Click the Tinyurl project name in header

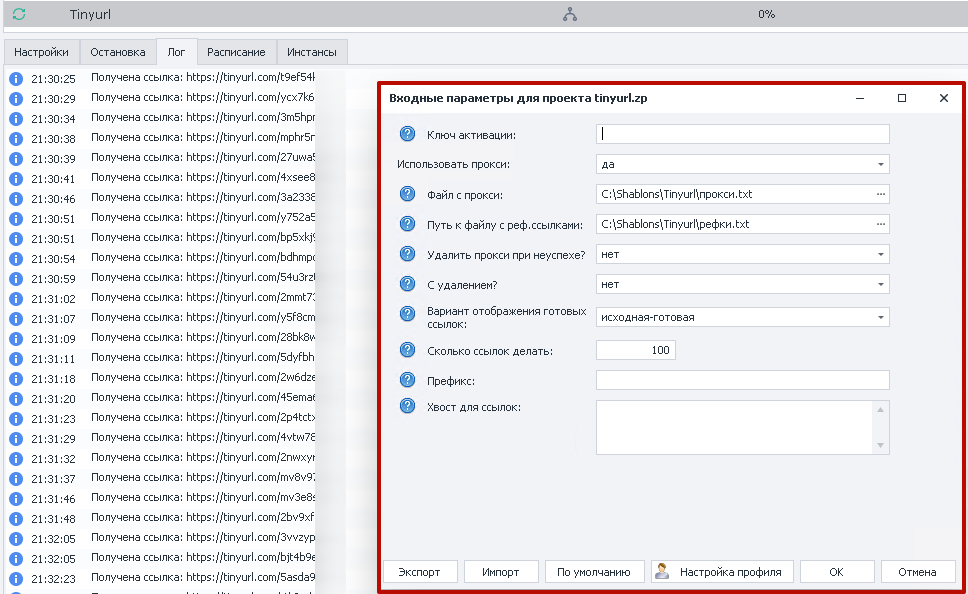90,14
